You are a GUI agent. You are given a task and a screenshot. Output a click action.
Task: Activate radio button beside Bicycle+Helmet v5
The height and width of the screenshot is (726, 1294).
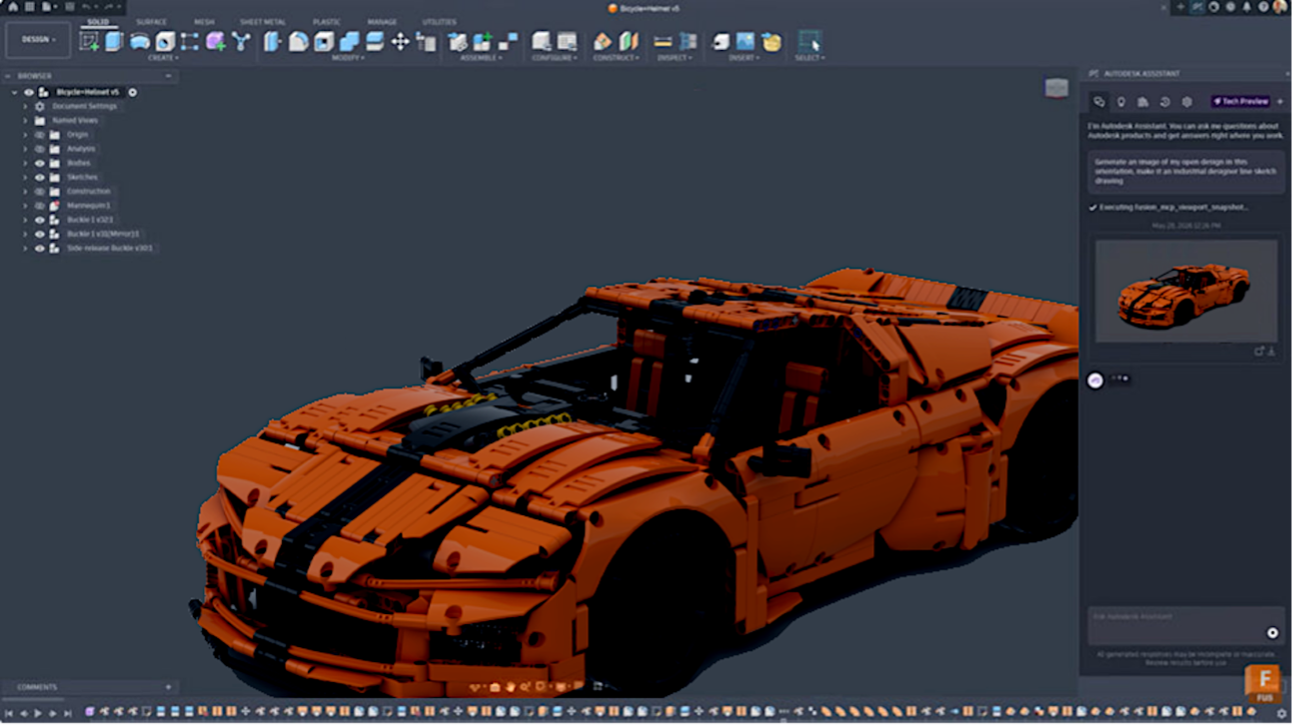tap(132, 92)
